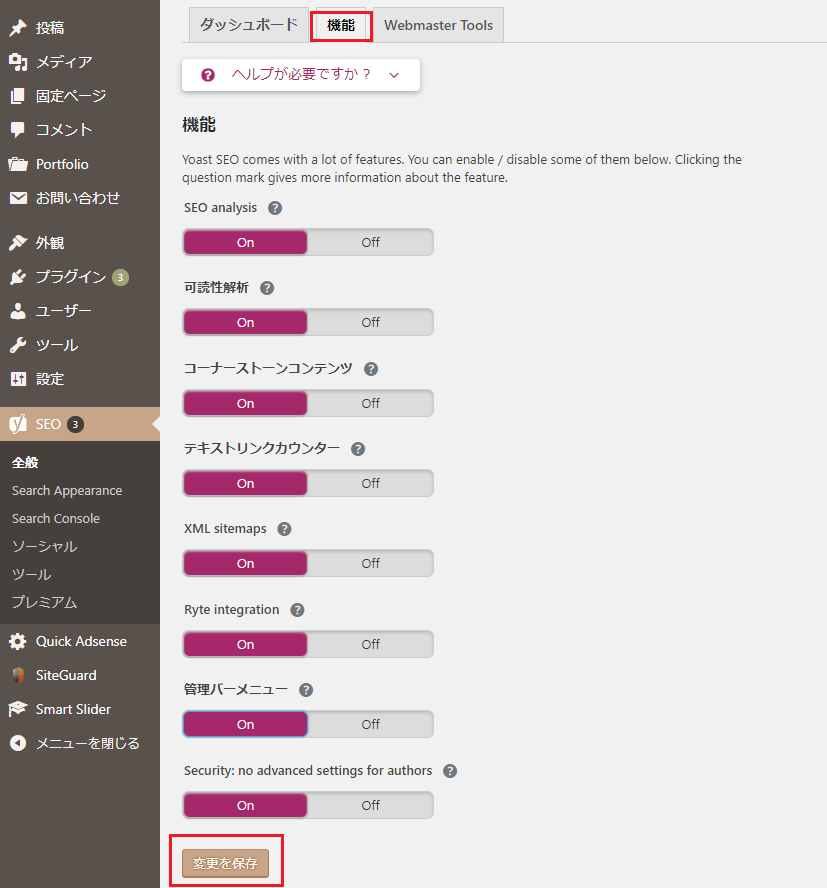The image size is (827, 888).
Task: Turn SEO analysis Off
Action: pyautogui.click(x=370, y=242)
